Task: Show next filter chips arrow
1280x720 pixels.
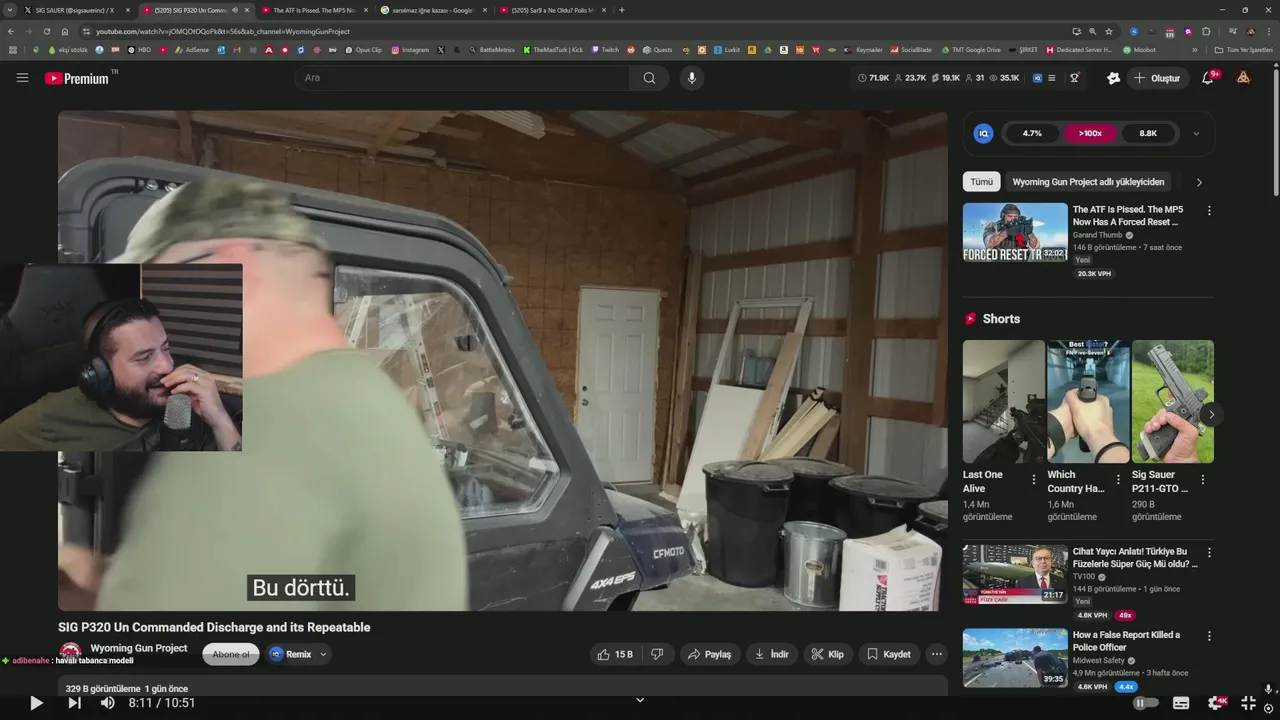Action: coord(1199,182)
